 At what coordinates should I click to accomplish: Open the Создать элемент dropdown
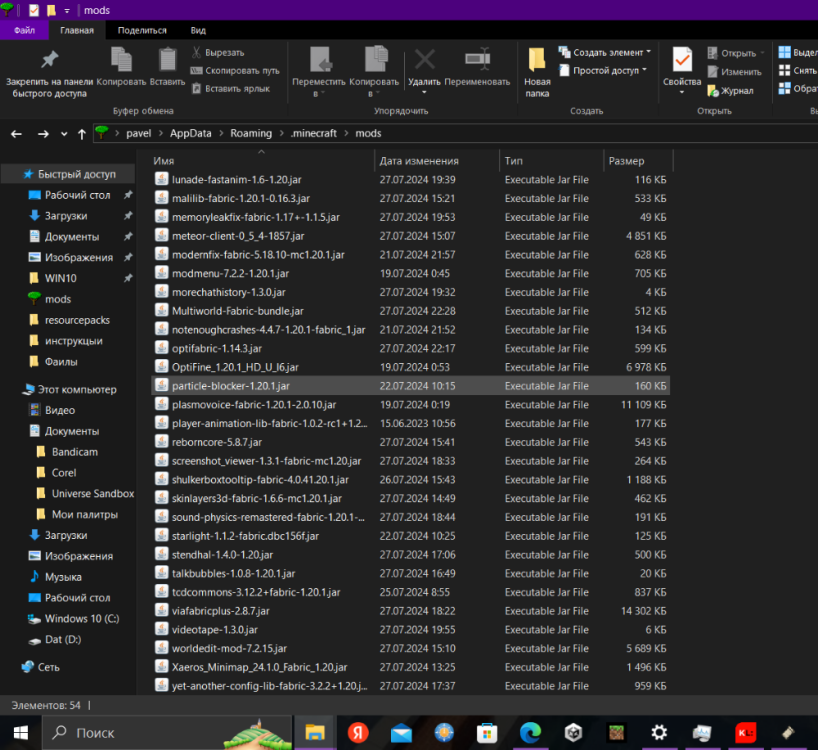click(x=605, y=52)
